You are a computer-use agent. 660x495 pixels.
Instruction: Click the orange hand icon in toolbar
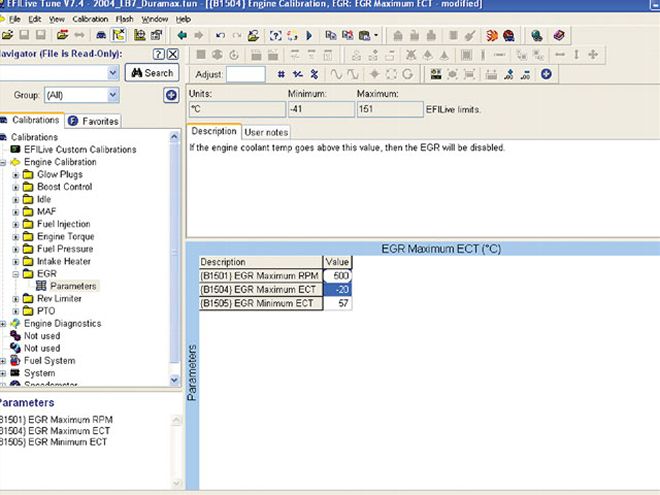click(492, 35)
